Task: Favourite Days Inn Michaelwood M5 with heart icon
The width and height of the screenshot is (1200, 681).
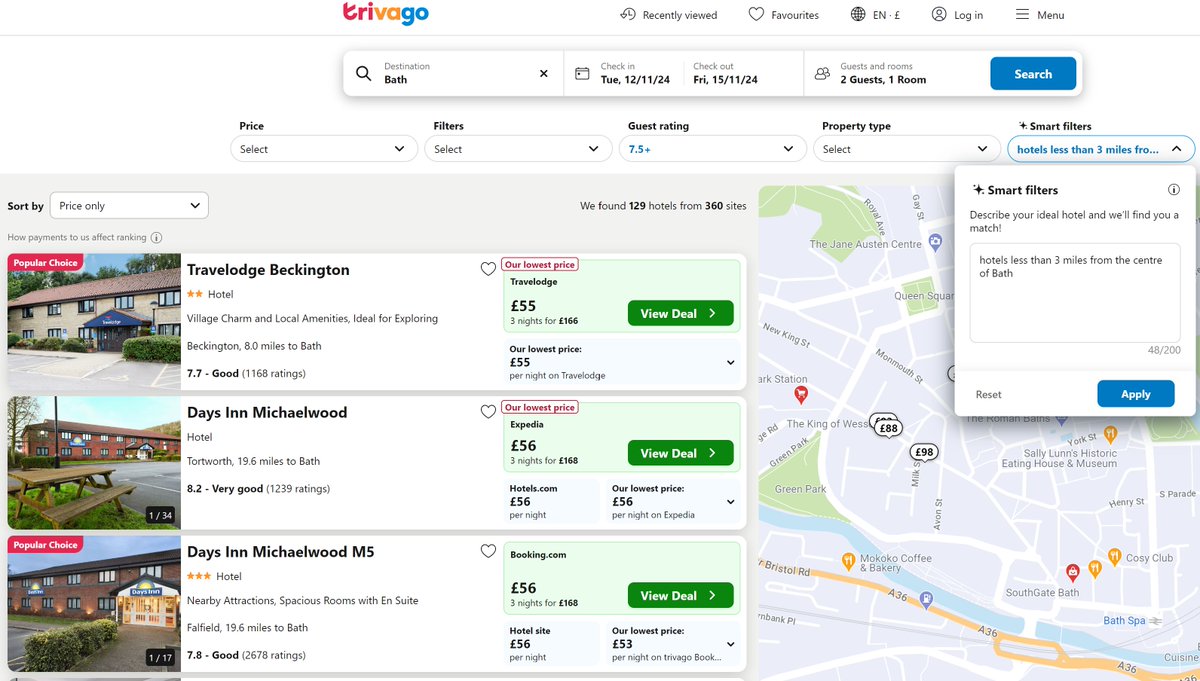Action: [488, 551]
